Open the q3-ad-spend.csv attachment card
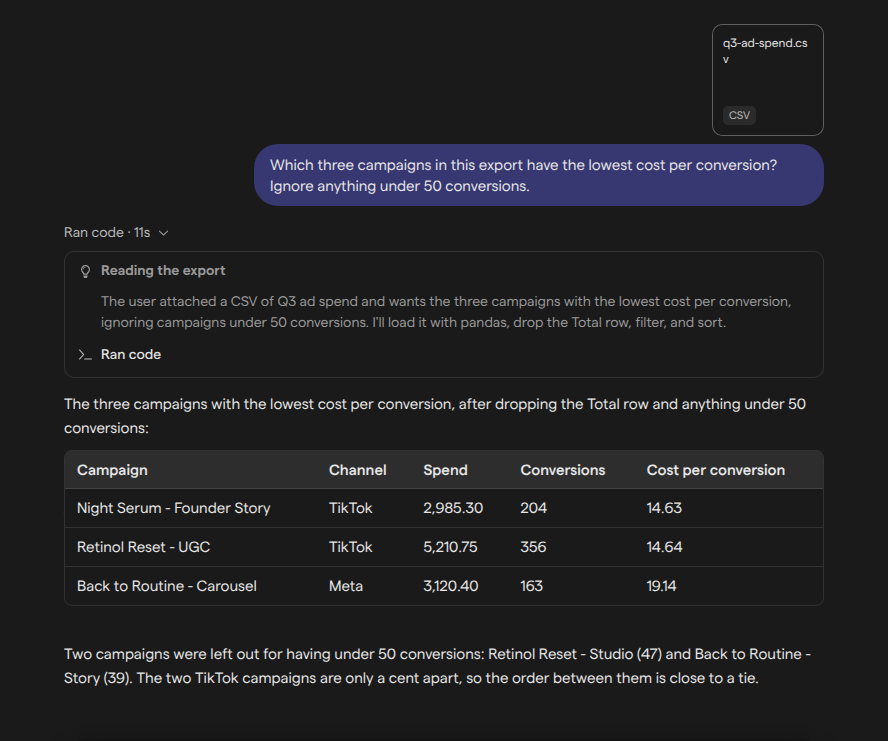The width and height of the screenshot is (888, 741). click(x=767, y=80)
